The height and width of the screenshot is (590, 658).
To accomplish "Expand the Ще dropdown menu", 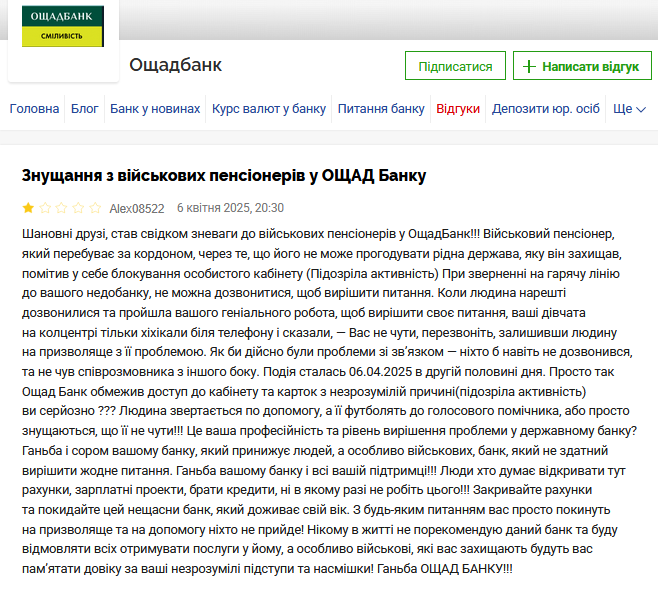I will (x=628, y=109).
